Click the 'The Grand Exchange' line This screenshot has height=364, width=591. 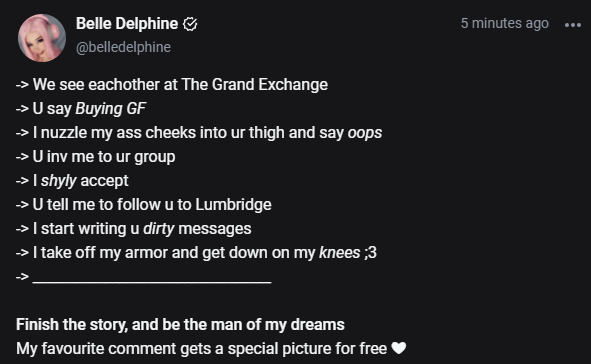coord(172,84)
